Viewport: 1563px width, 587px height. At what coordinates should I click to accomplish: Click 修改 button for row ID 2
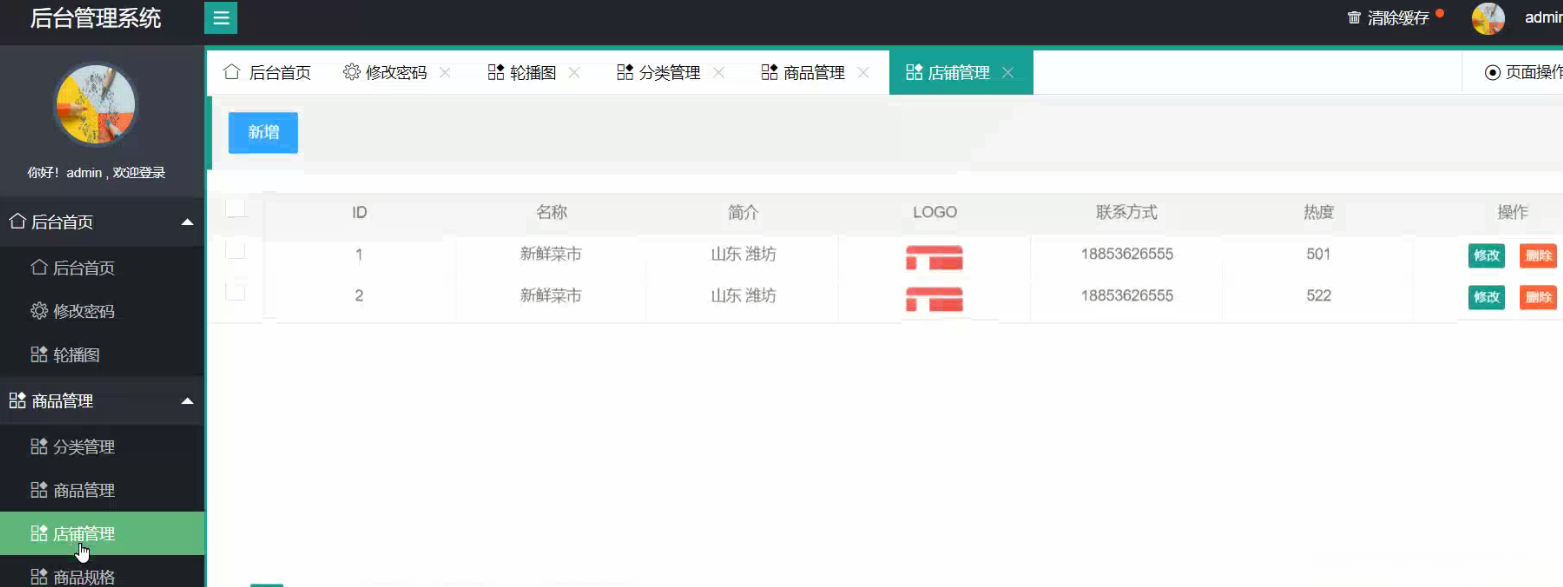[1486, 297]
